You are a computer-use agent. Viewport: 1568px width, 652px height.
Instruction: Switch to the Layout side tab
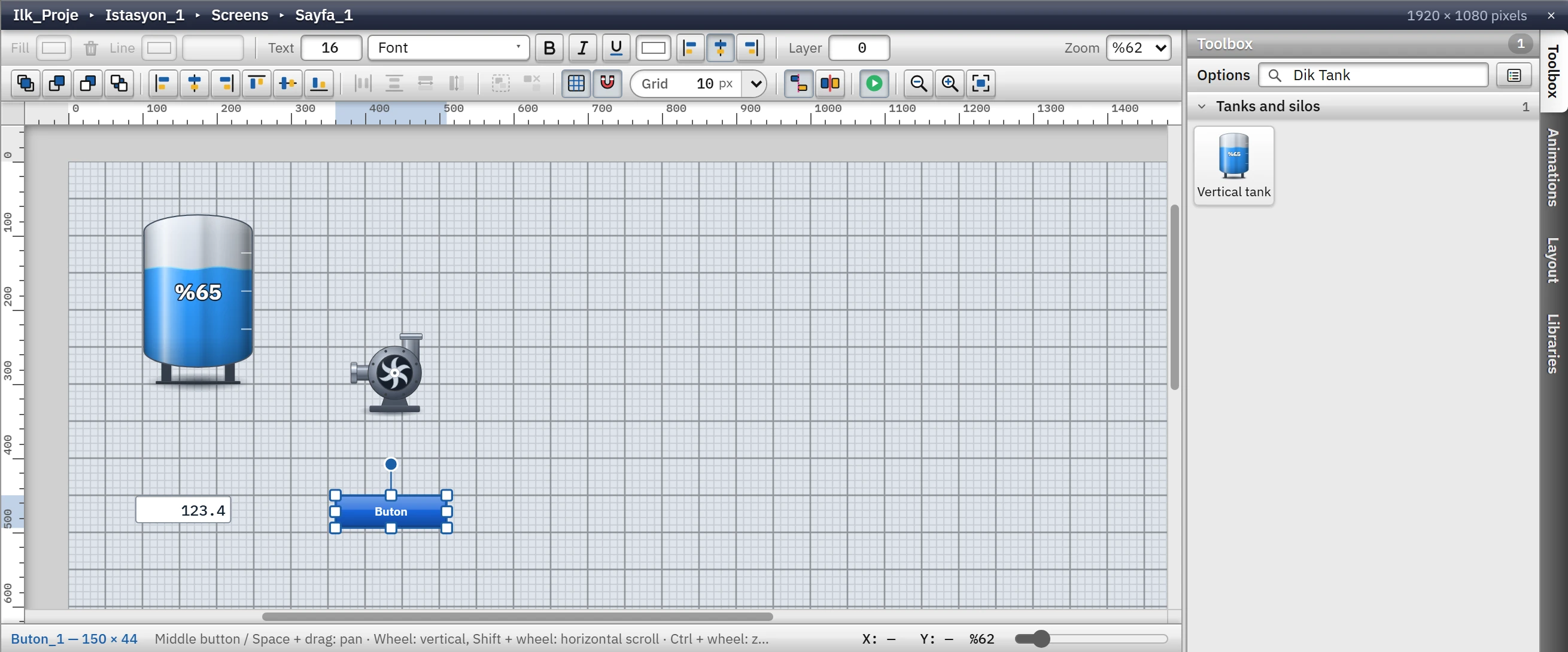tap(1554, 260)
